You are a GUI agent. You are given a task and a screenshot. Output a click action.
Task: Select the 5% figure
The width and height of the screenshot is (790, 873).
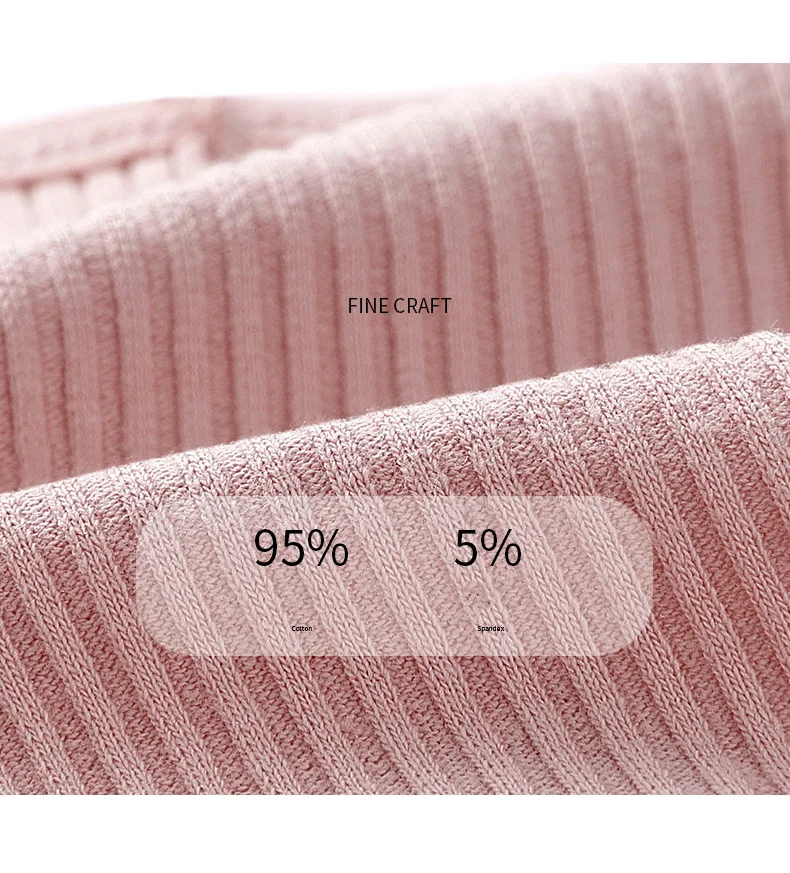(488, 548)
